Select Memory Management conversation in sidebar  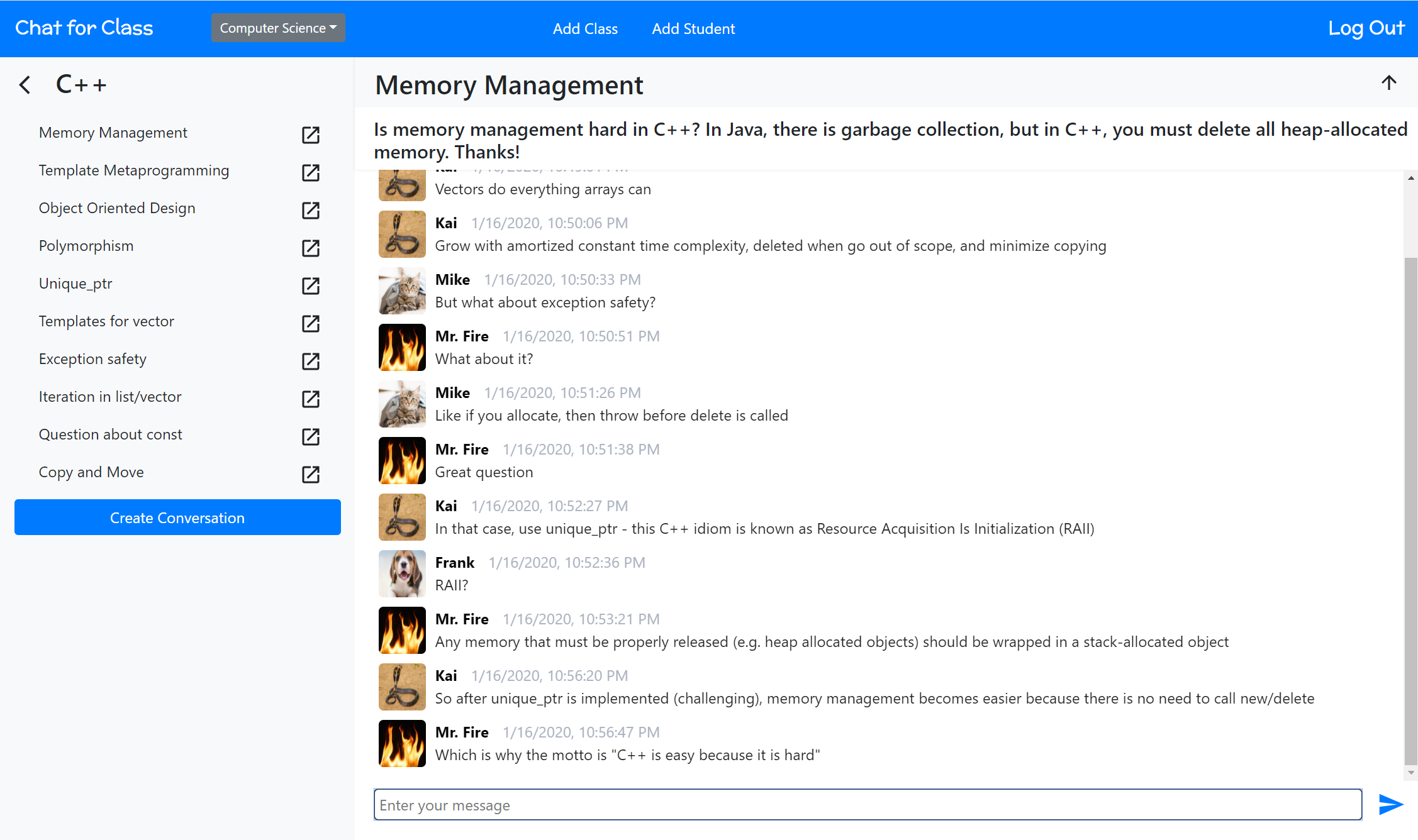113,133
